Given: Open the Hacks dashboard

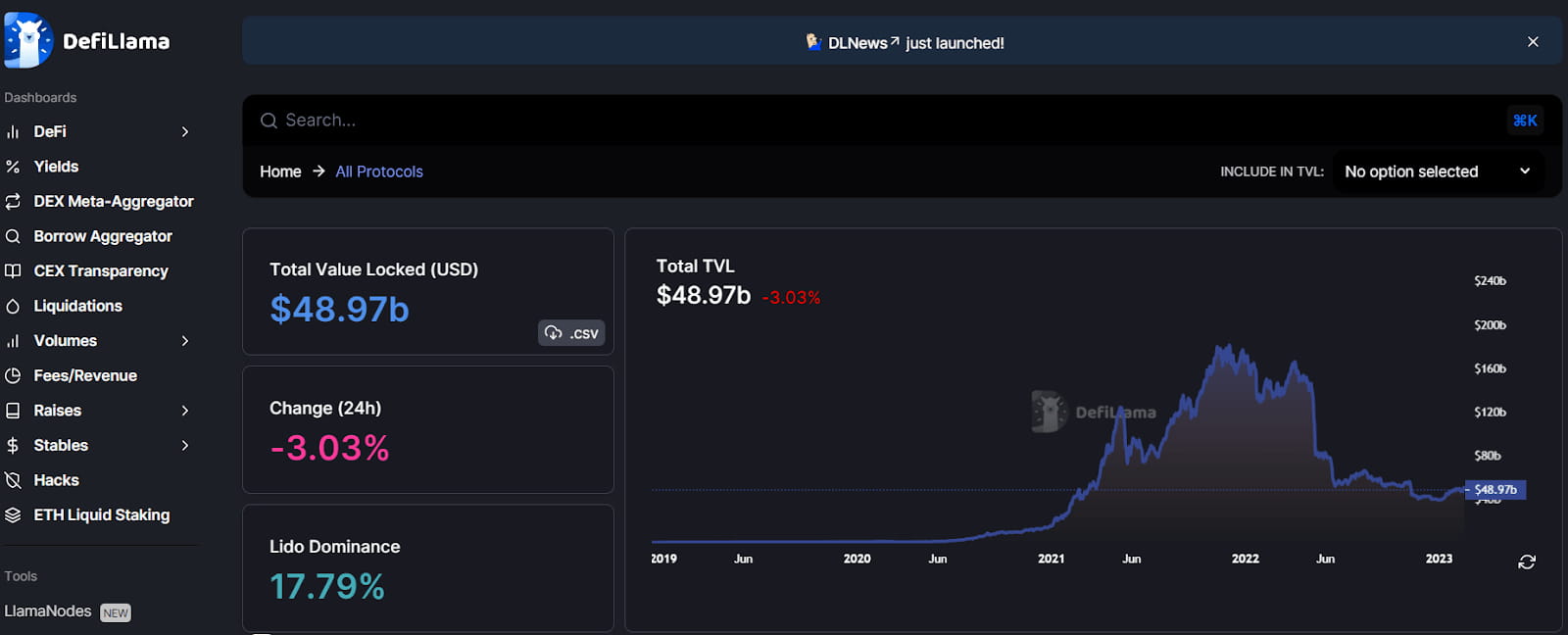Looking at the screenshot, I should pos(56,480).
